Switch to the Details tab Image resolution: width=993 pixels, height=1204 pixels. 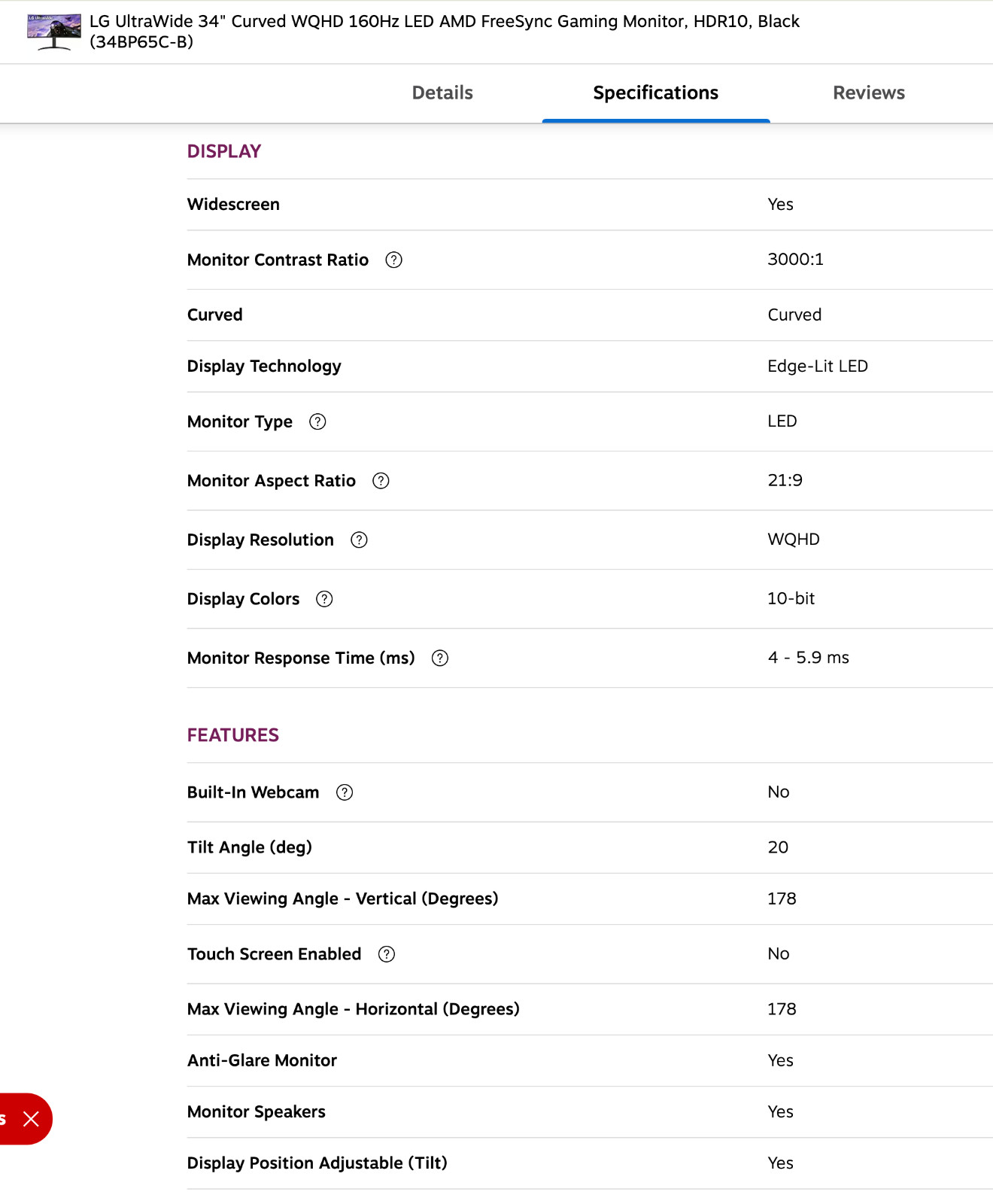click(442, 93)
